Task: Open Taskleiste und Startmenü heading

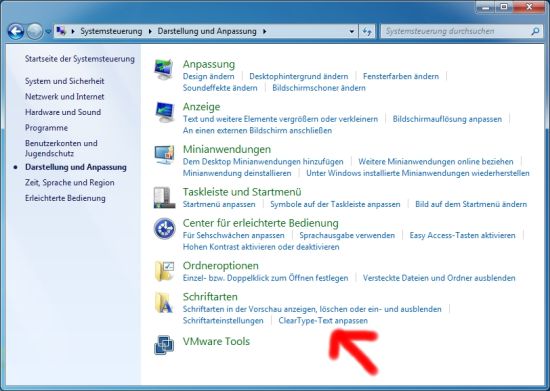Action: 242,192
